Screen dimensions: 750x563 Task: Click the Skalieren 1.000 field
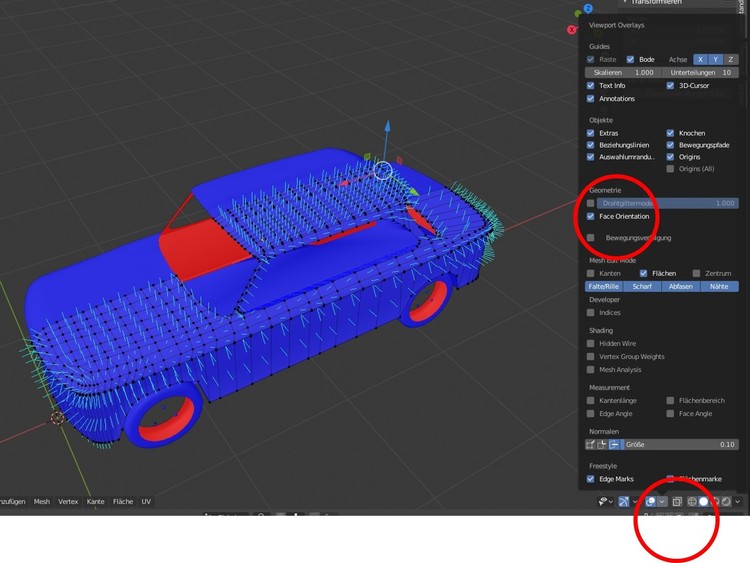pyautogui.click(x=623, y=73)
